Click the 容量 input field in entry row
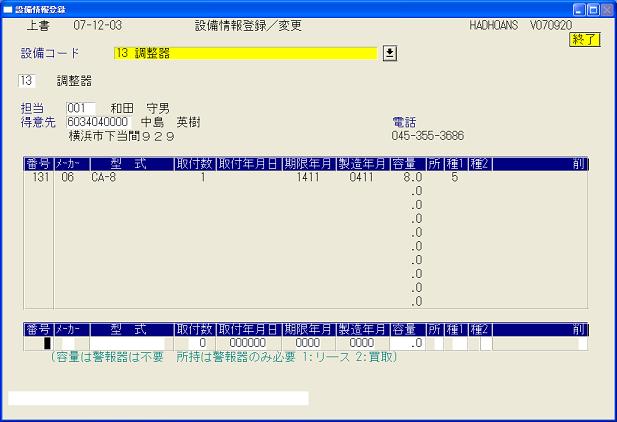The image size is (617, 422). click(x=408, y=344)
